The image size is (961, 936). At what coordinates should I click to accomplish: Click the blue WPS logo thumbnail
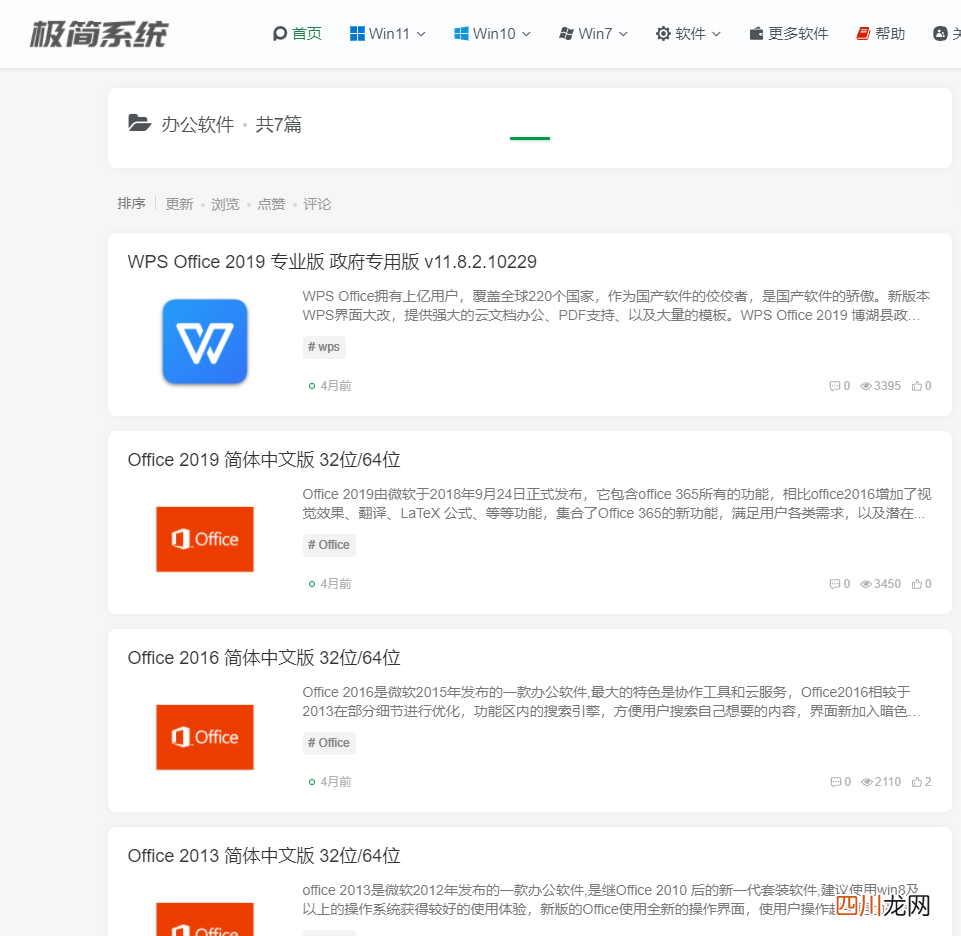click(205, 341)
